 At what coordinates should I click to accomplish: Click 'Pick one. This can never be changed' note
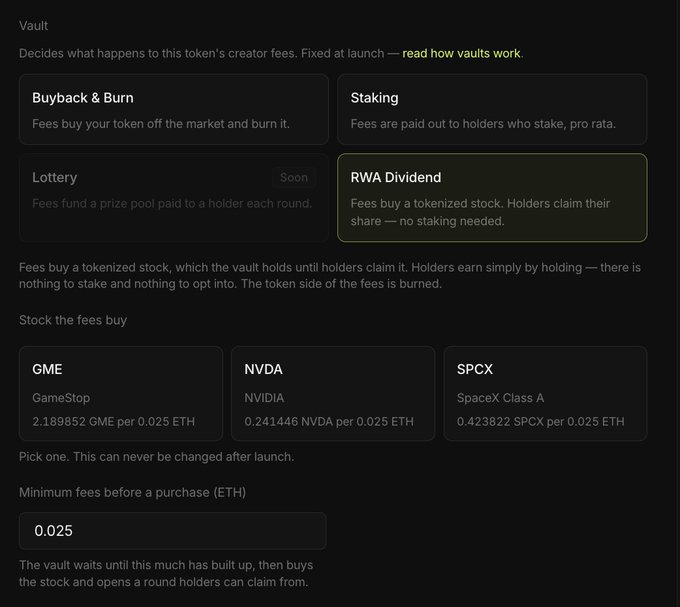tap(157, 457)
